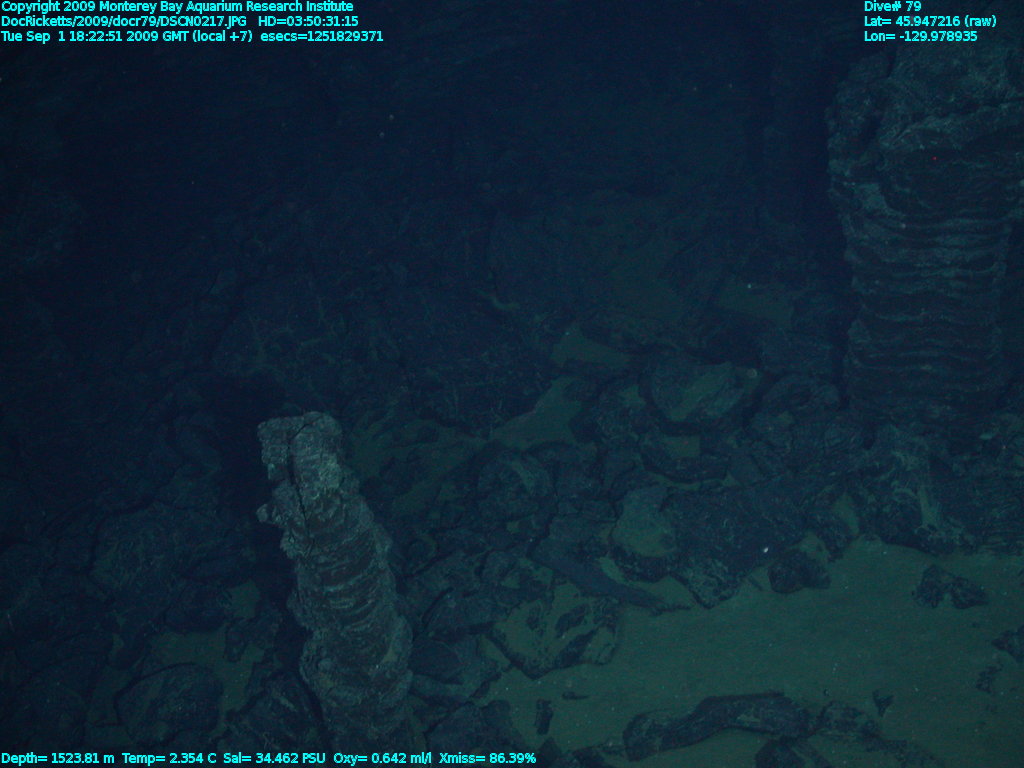Click the Dive# 79 label
The height and width of the screenshot is (768, 1024).
pos(892,7)
